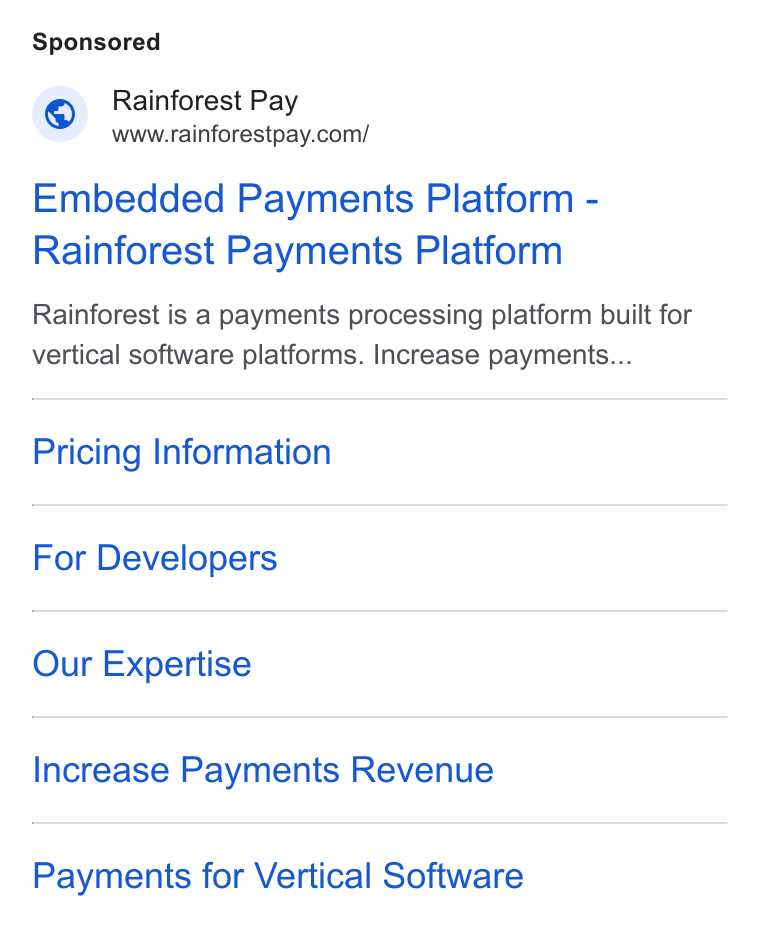Go to the Our Expertise sitelink
The width and height of the screenshot is (760, 928).
[x=142, y=664]
